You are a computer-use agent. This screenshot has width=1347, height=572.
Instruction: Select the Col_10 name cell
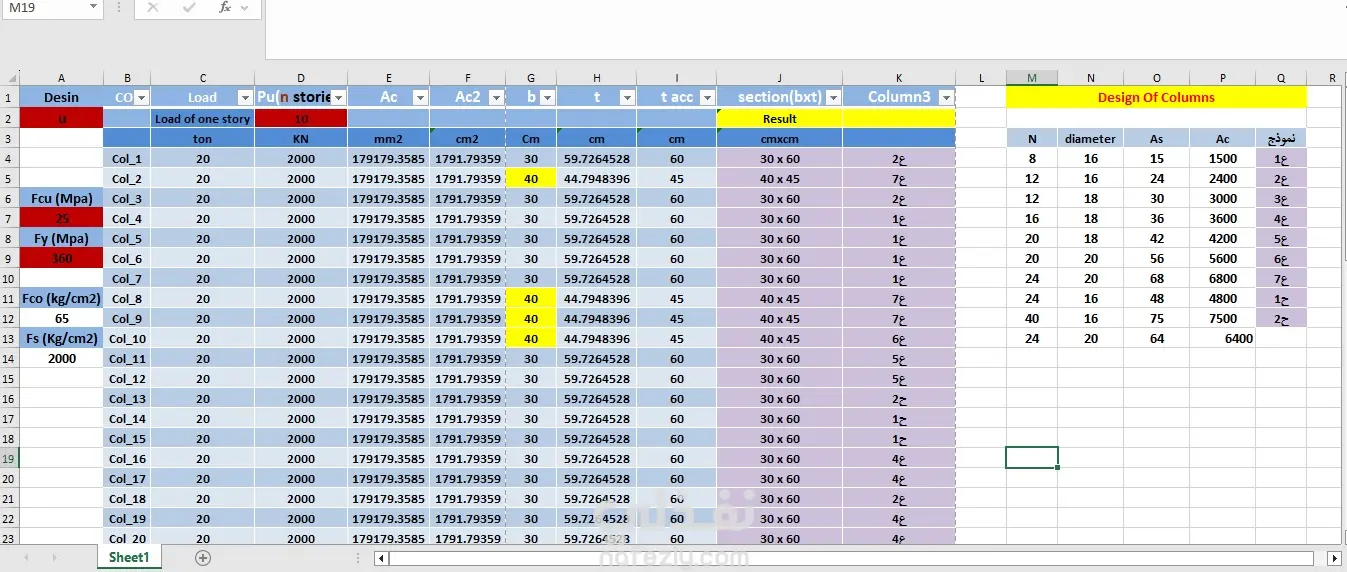click(x=127, y=338)
